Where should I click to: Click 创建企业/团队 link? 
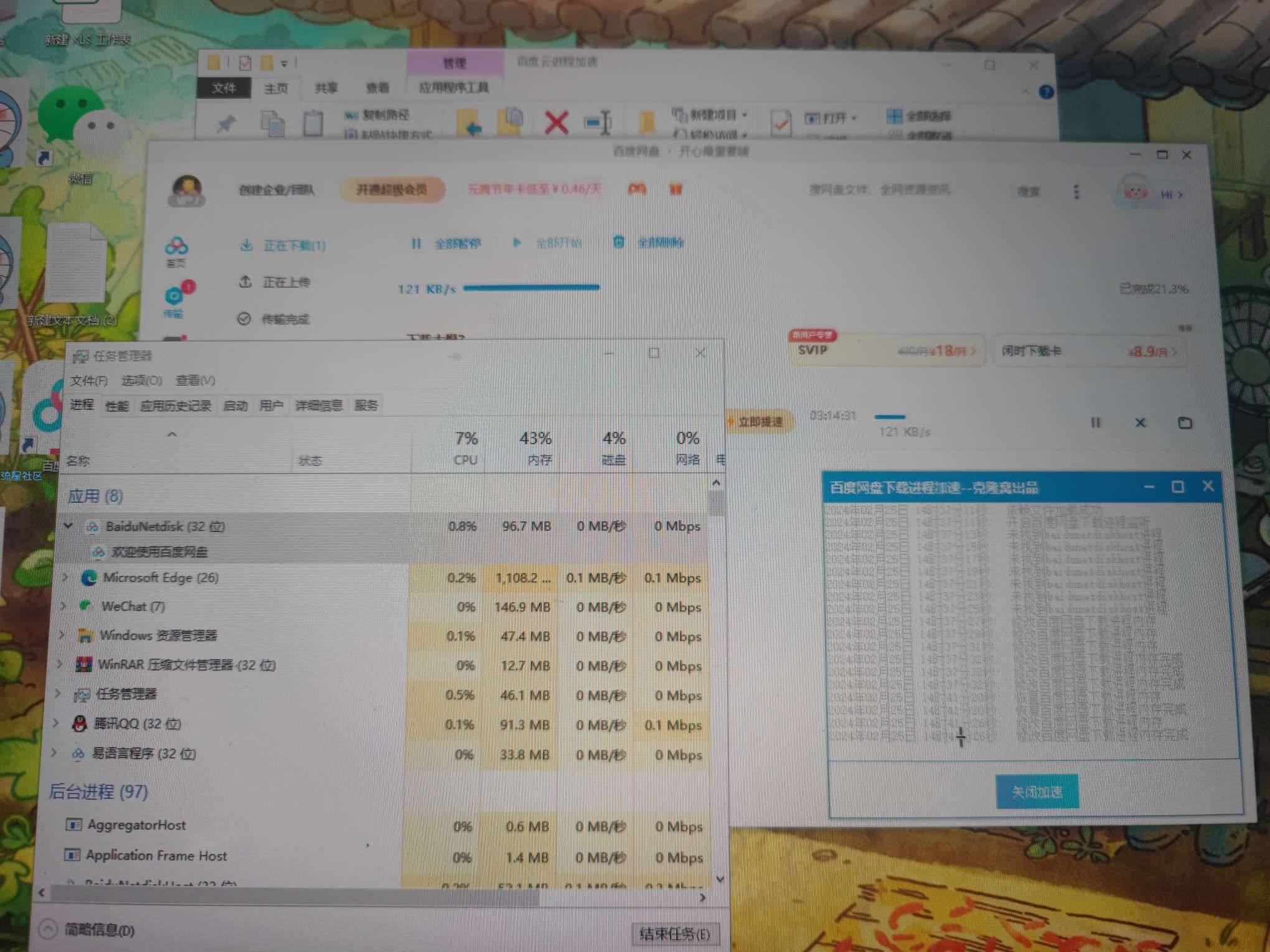[276, 190]
